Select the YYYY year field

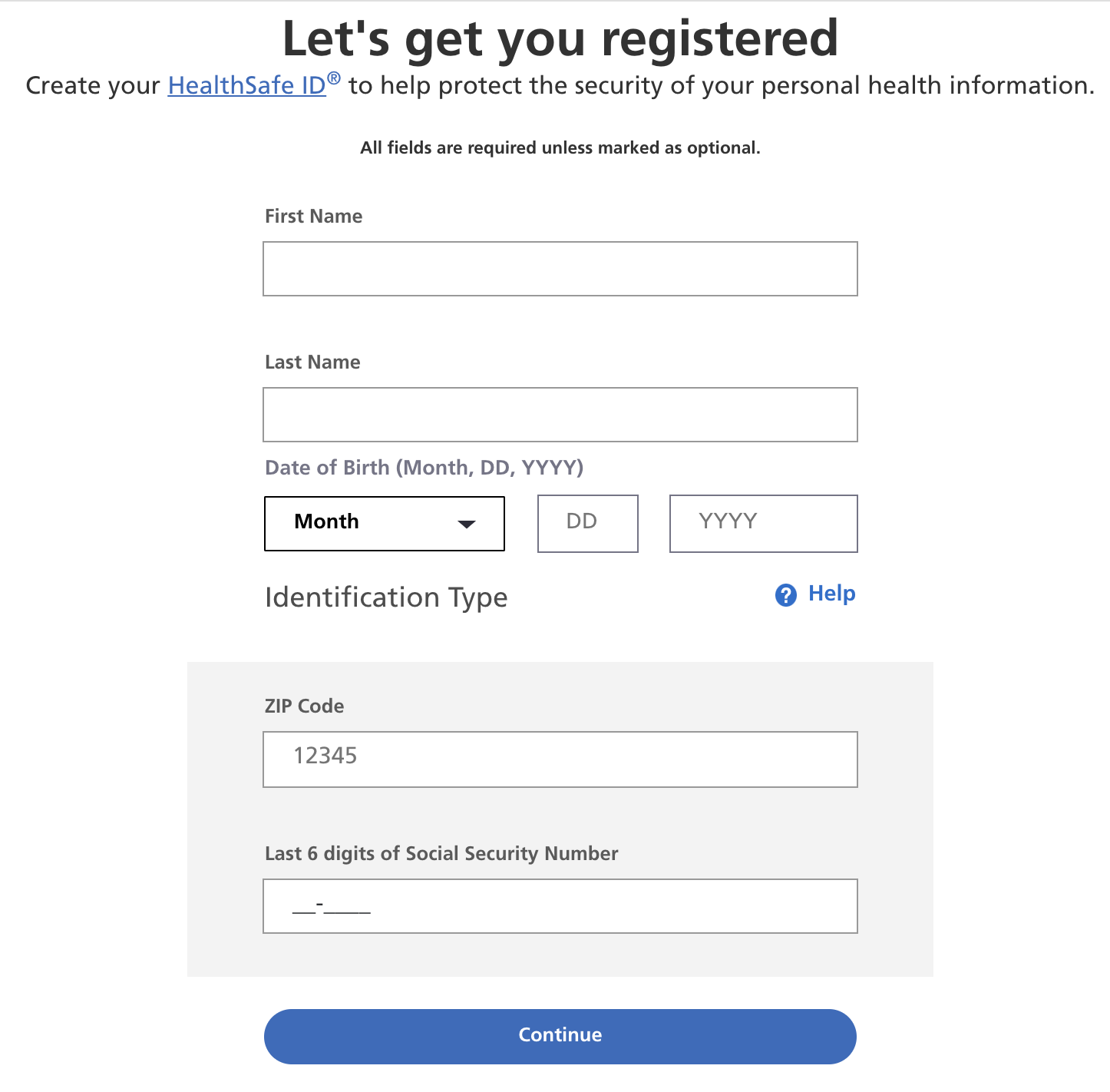[x=763, y=523]
